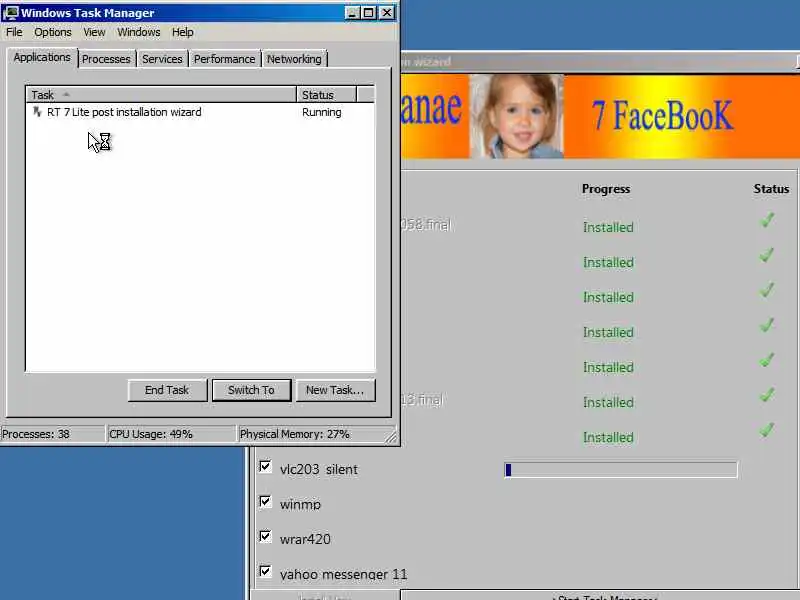Click the wrar420 label
This screenshot has height=600, width=800.
pyautogui.click(x=305, y=539)
